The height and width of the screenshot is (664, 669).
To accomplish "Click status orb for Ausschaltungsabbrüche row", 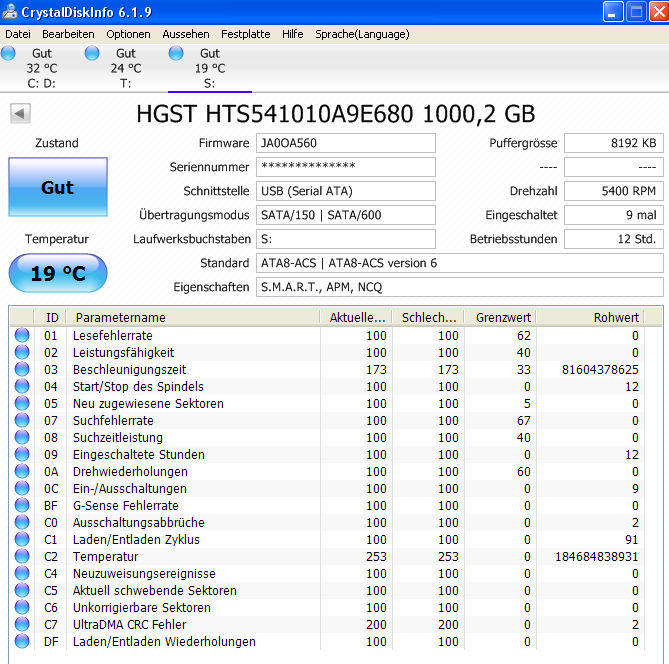I will (x=22, y=522).
